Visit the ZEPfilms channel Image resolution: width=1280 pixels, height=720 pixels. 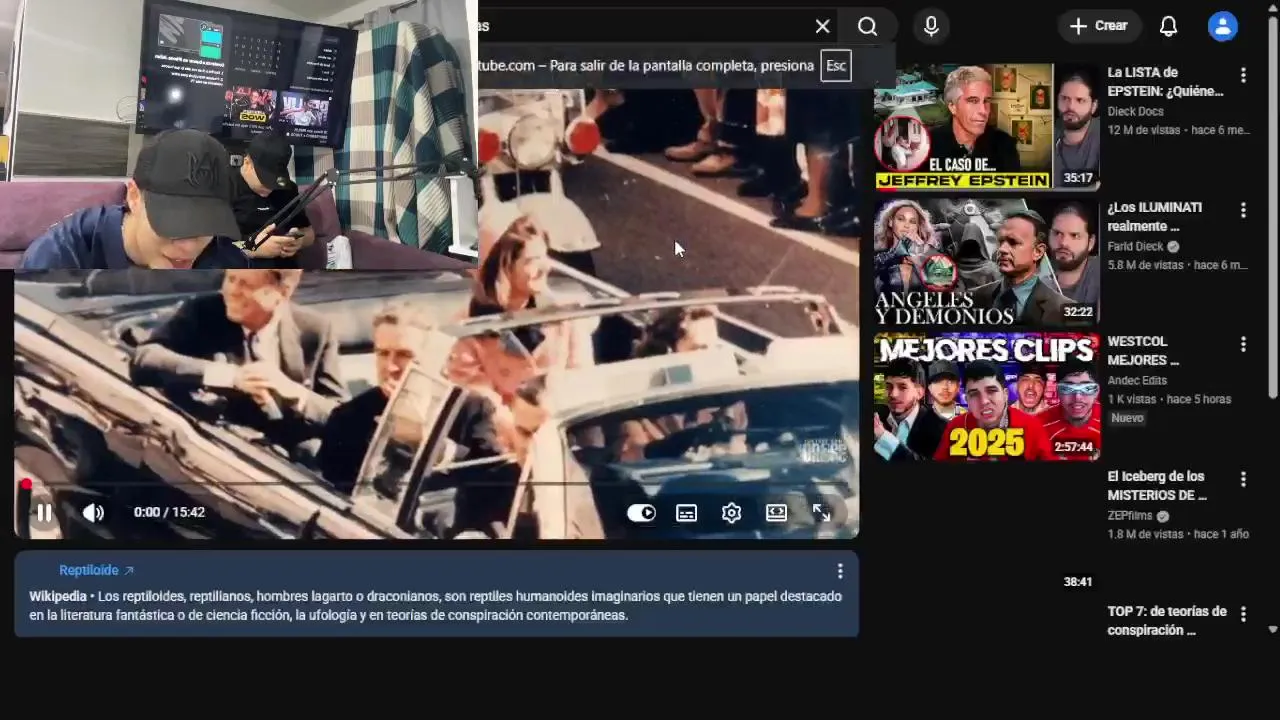pos(1130,516)
